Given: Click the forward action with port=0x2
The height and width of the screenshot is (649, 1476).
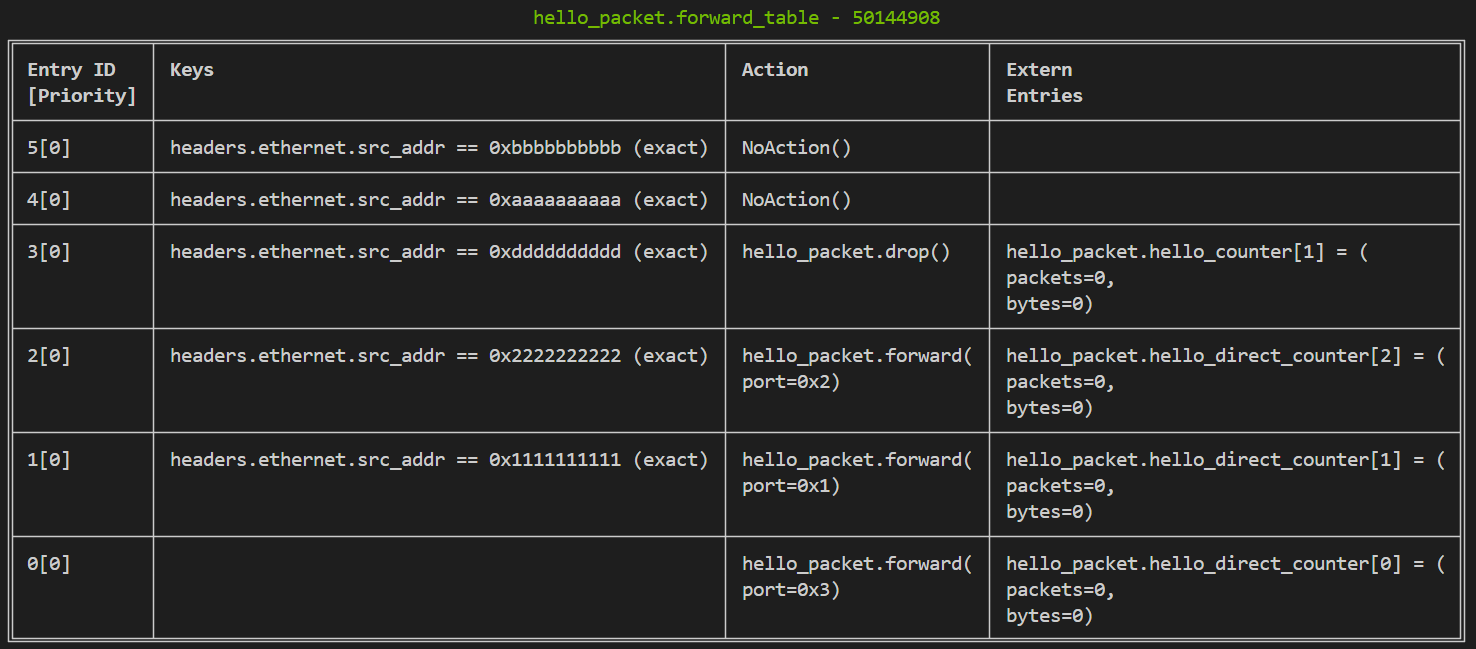Looking at the screenshot, I should coord(857,369).
